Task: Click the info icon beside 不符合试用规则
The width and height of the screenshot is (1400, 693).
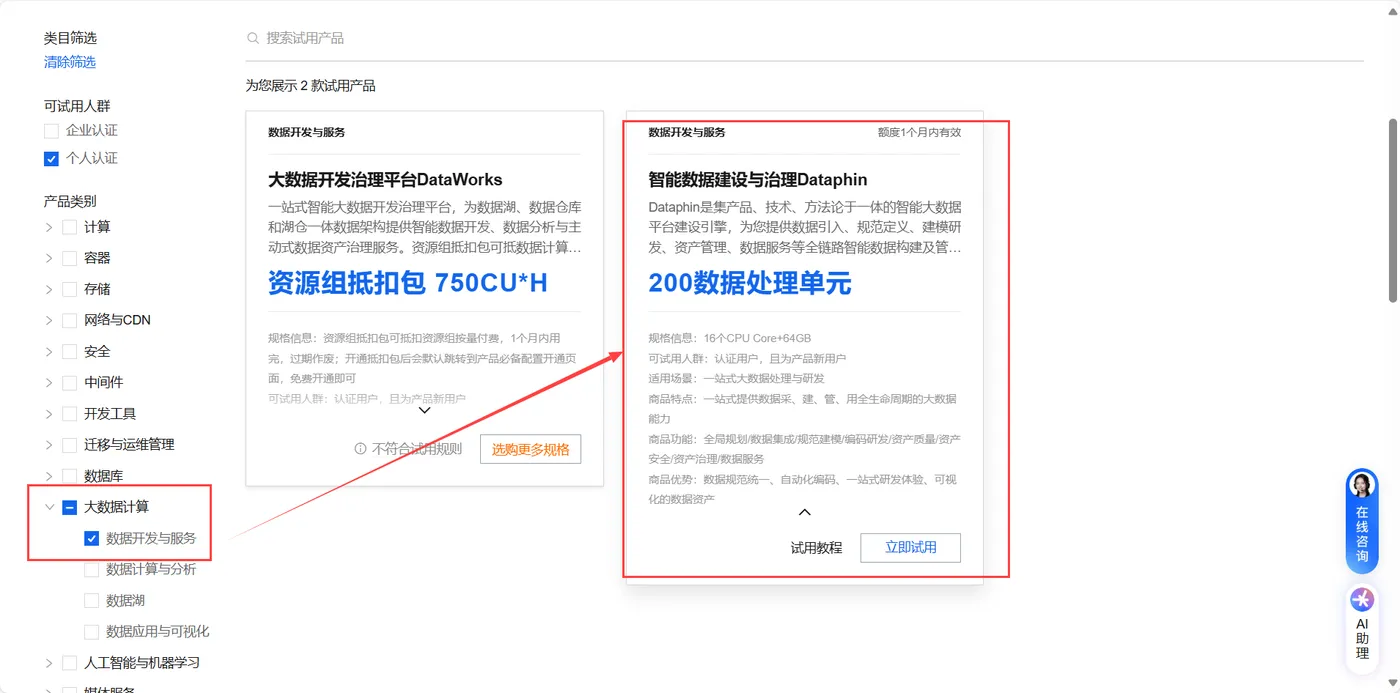Action: [360, 449]
